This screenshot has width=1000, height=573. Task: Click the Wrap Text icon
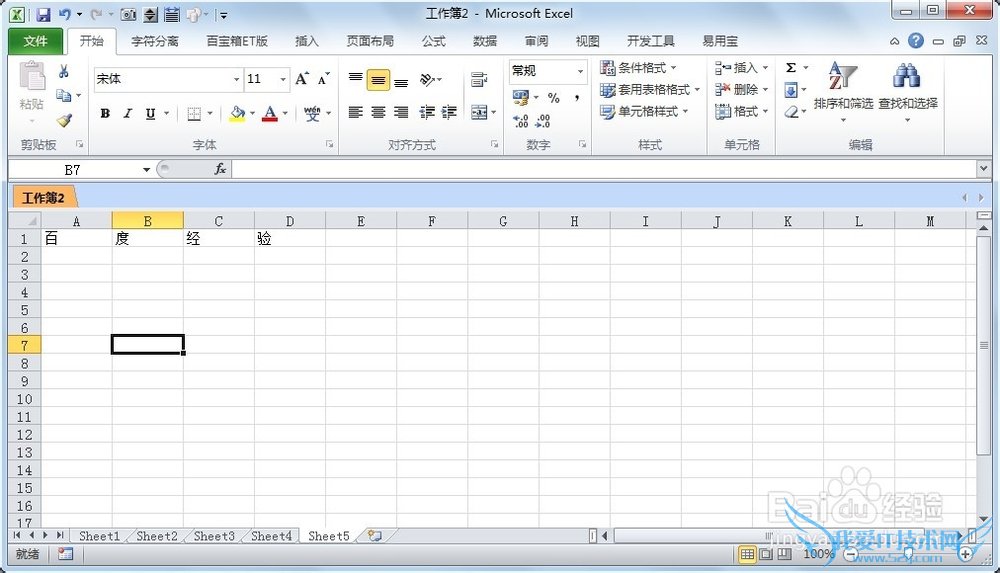coord(479,80)
